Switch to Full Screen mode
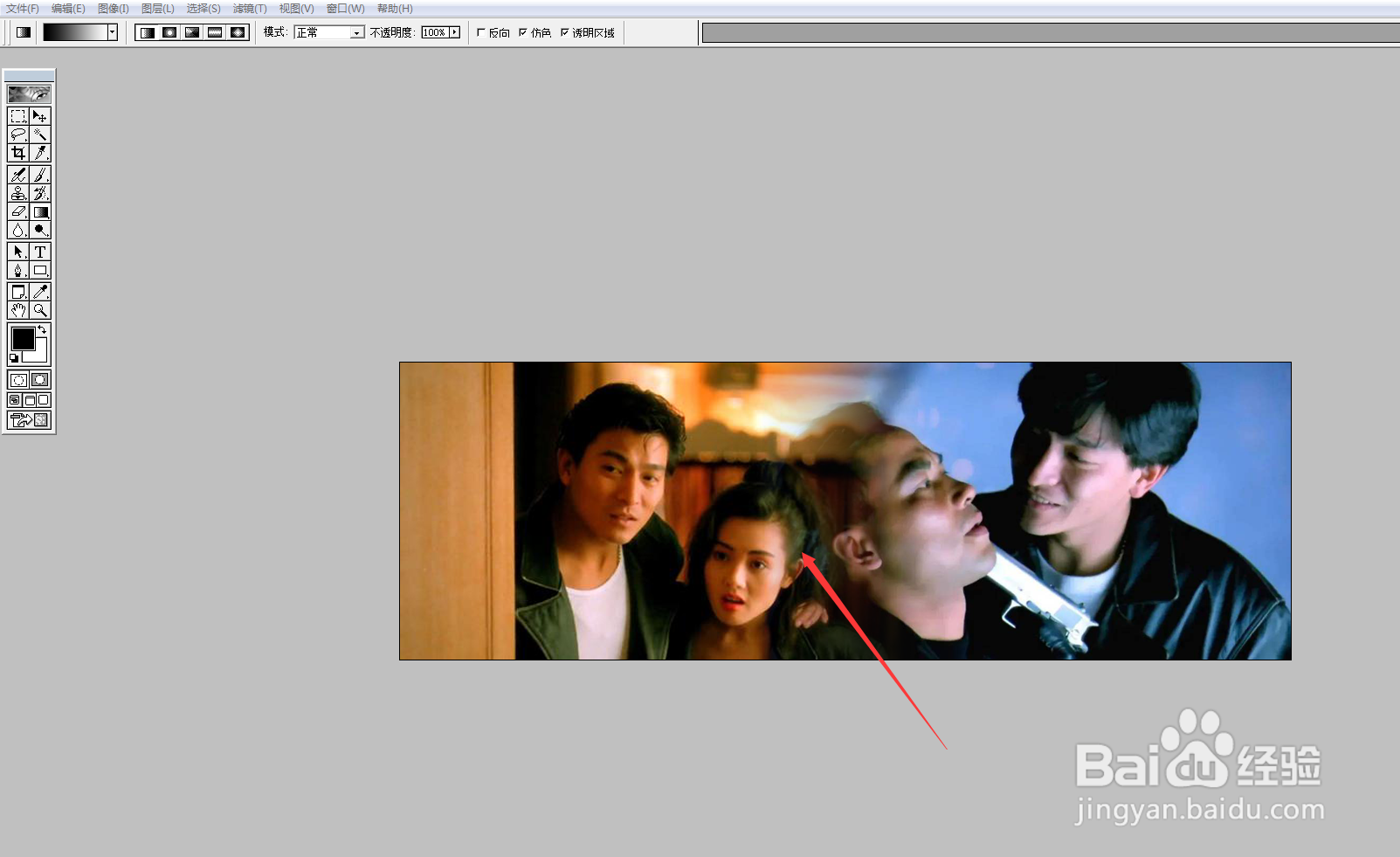 44,400
